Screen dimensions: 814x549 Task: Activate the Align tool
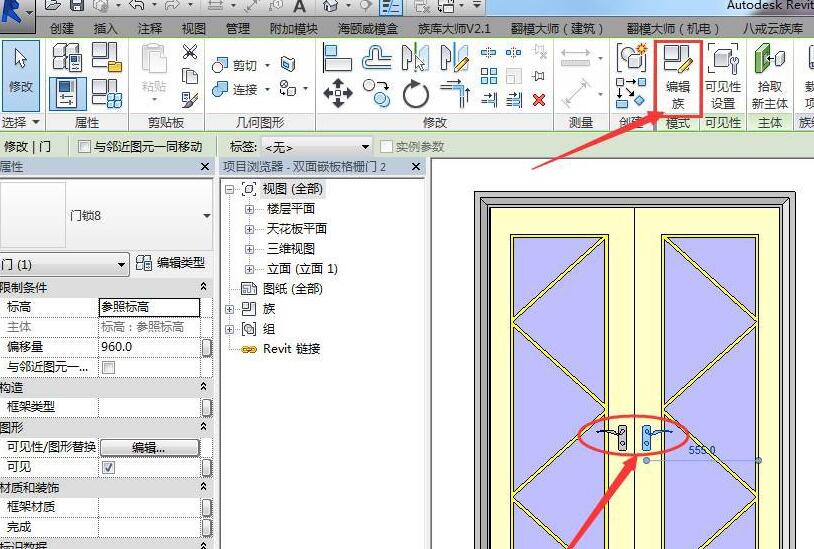click(x=337, y=58)
